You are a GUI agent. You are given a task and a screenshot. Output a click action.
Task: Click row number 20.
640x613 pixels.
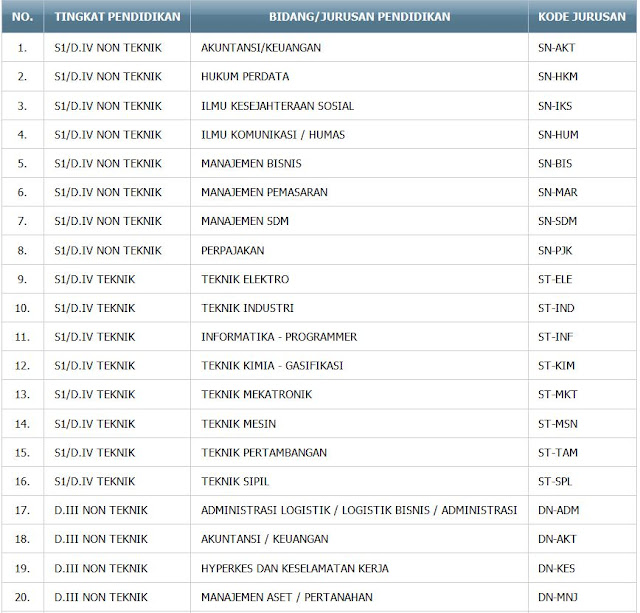[22, 597]
